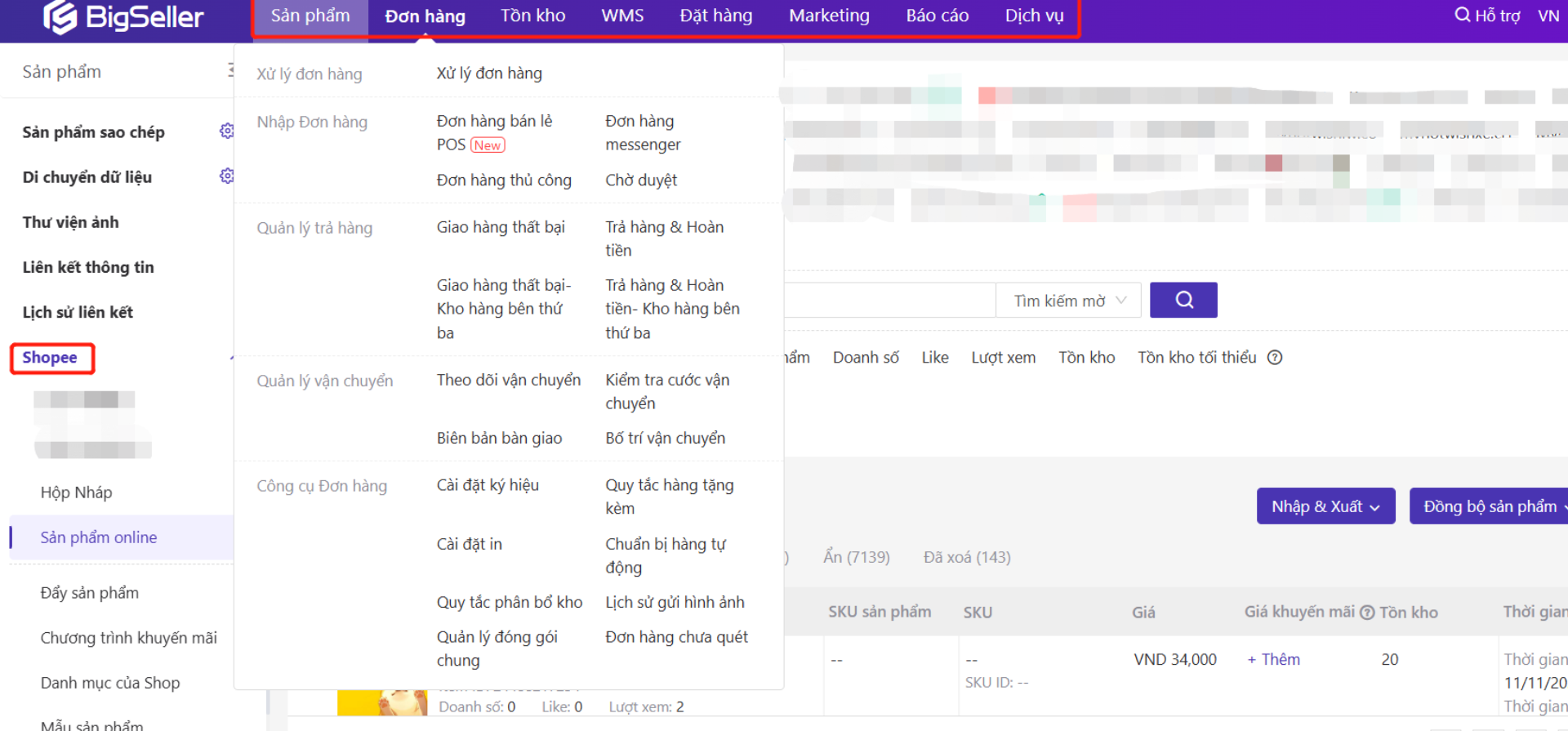Image resolution: width=1568 pixels, height=731 pixels.
Task: Switch language with VN selector
Action: pos(1548,16)
